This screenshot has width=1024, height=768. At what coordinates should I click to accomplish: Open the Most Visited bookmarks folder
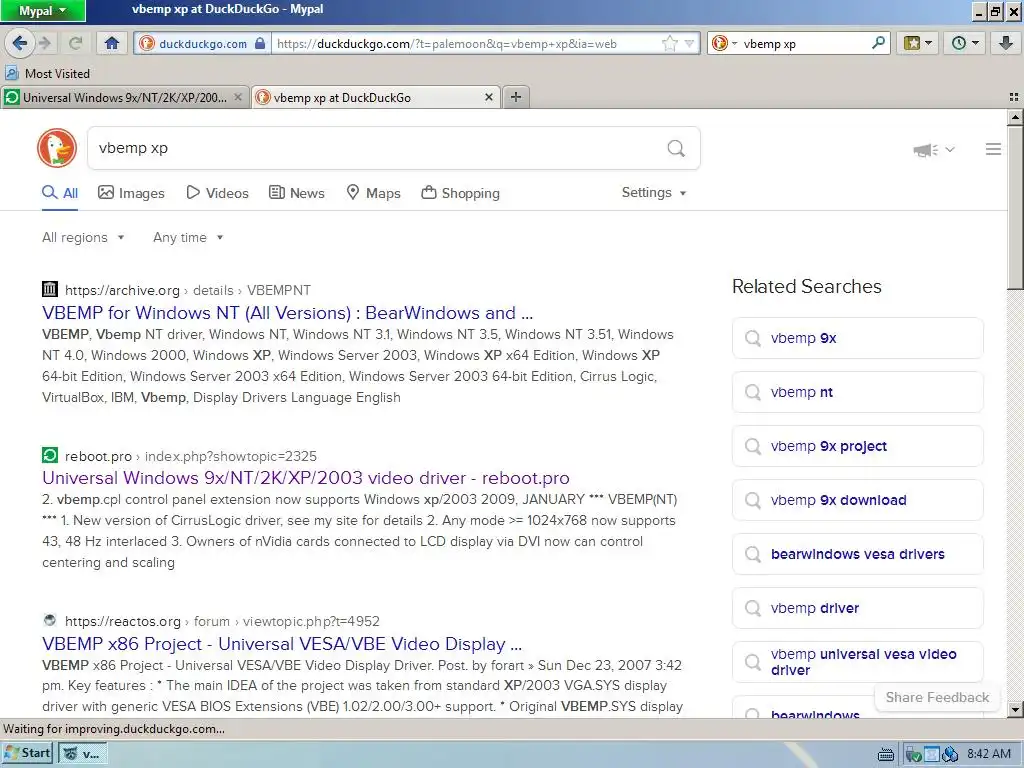tap(48, 73)
